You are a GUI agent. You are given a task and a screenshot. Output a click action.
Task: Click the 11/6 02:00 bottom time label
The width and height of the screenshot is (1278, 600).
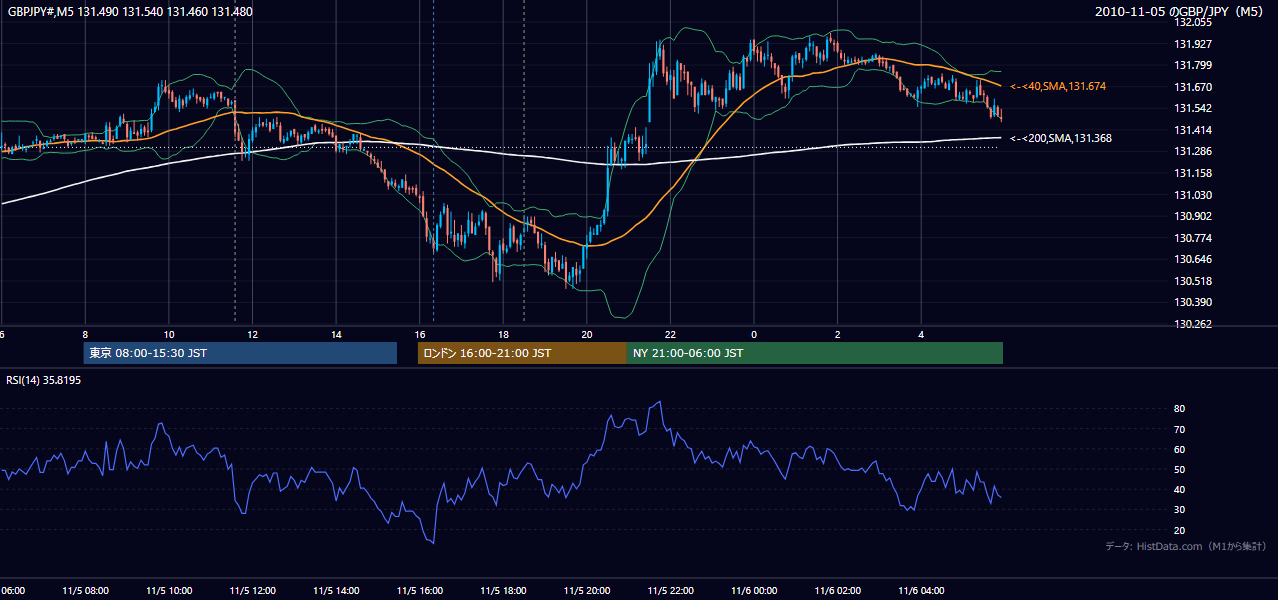tap(838, 591)
